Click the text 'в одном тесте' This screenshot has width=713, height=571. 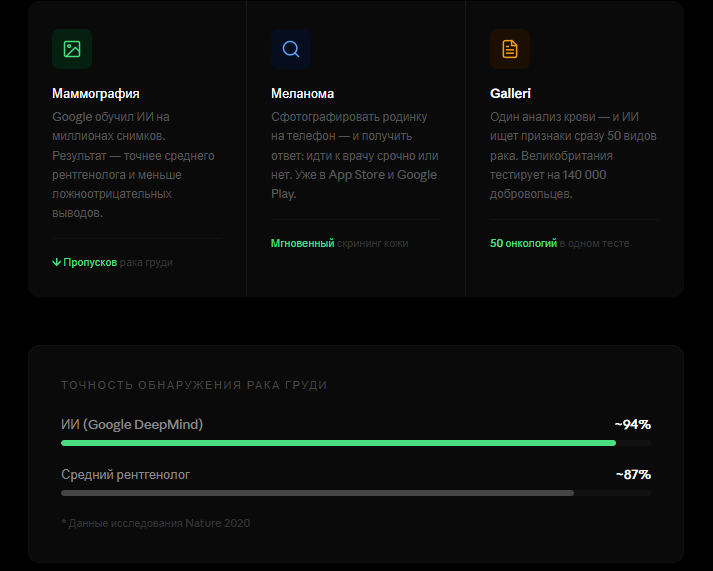594,243
